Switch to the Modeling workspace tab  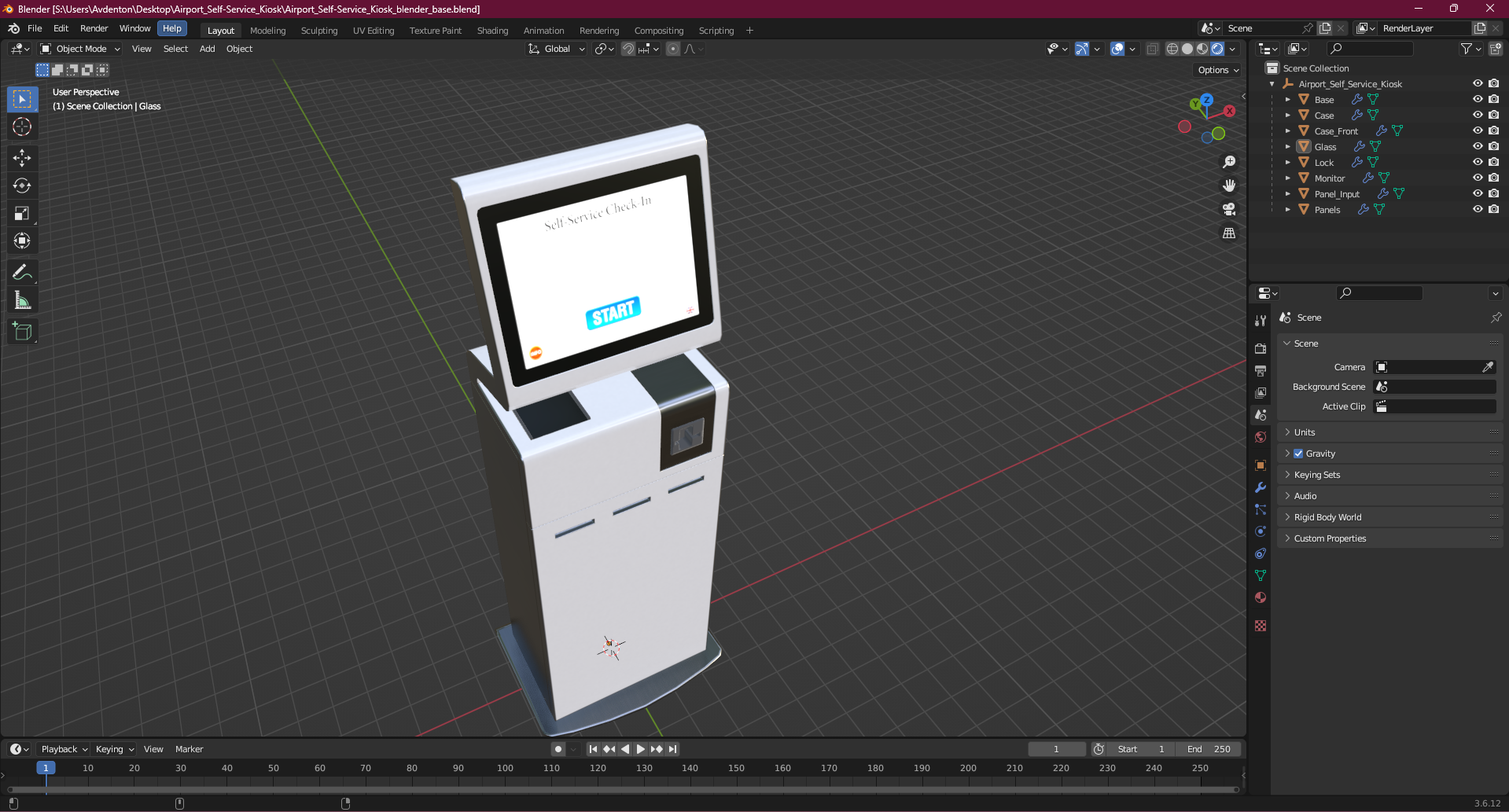click(x=268, y=31)
